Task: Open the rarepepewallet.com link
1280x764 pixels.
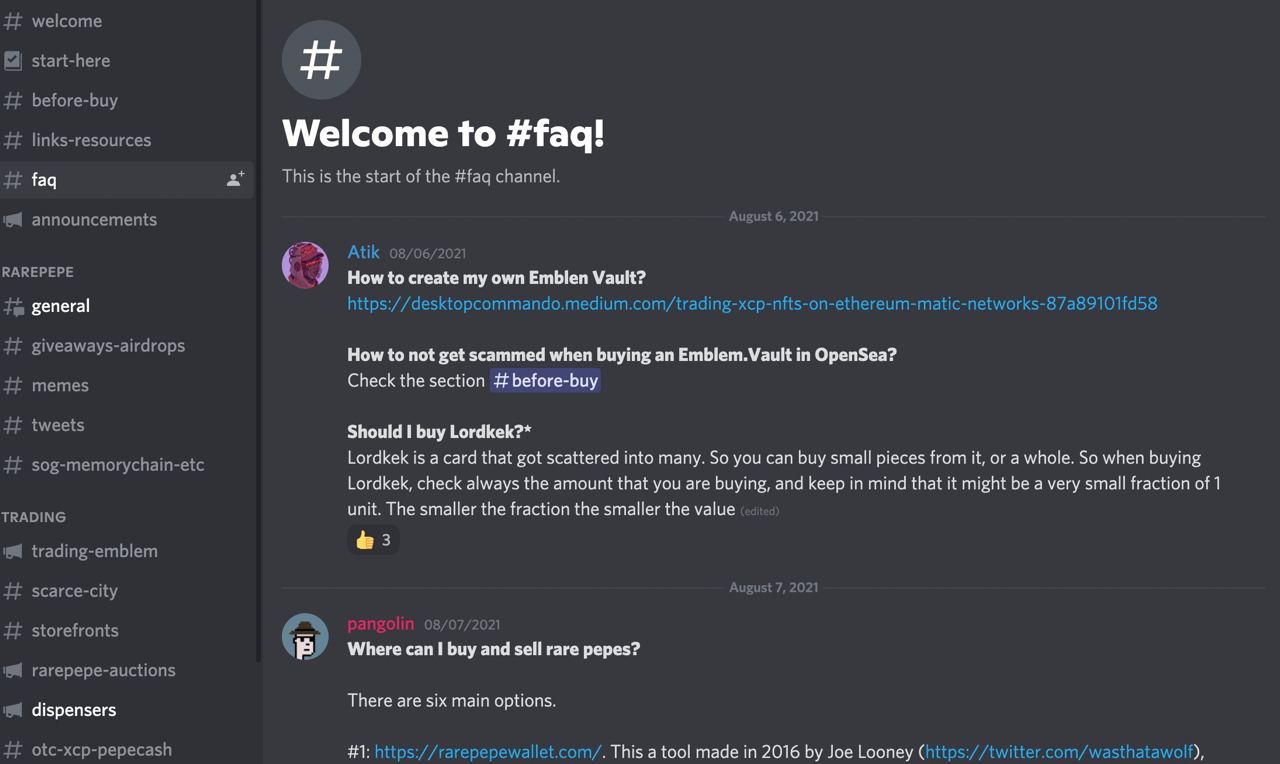Action: 488,752
